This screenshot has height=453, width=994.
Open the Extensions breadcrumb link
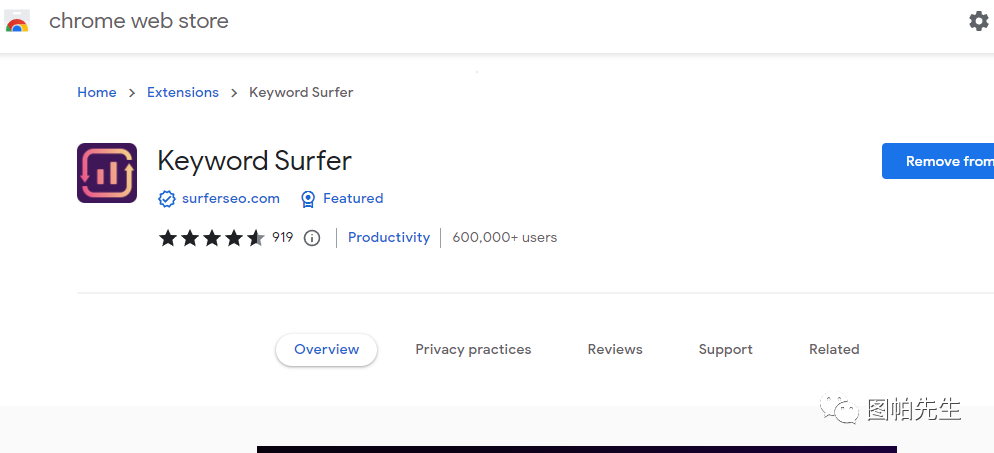tap(183, 93)
